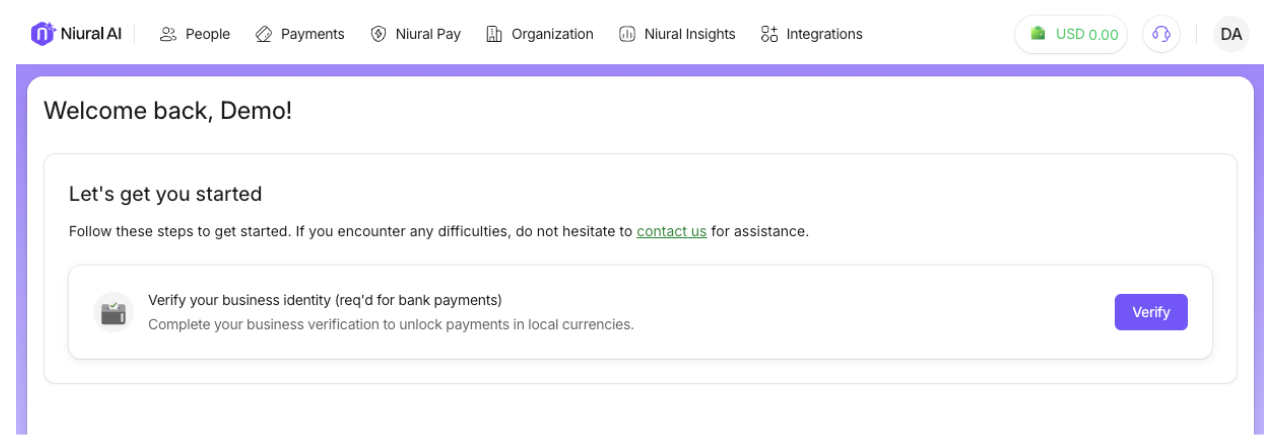Click the Integrations icon
Image resolution: width=1276 pixels, height=442 pixels.
[769, 34]
